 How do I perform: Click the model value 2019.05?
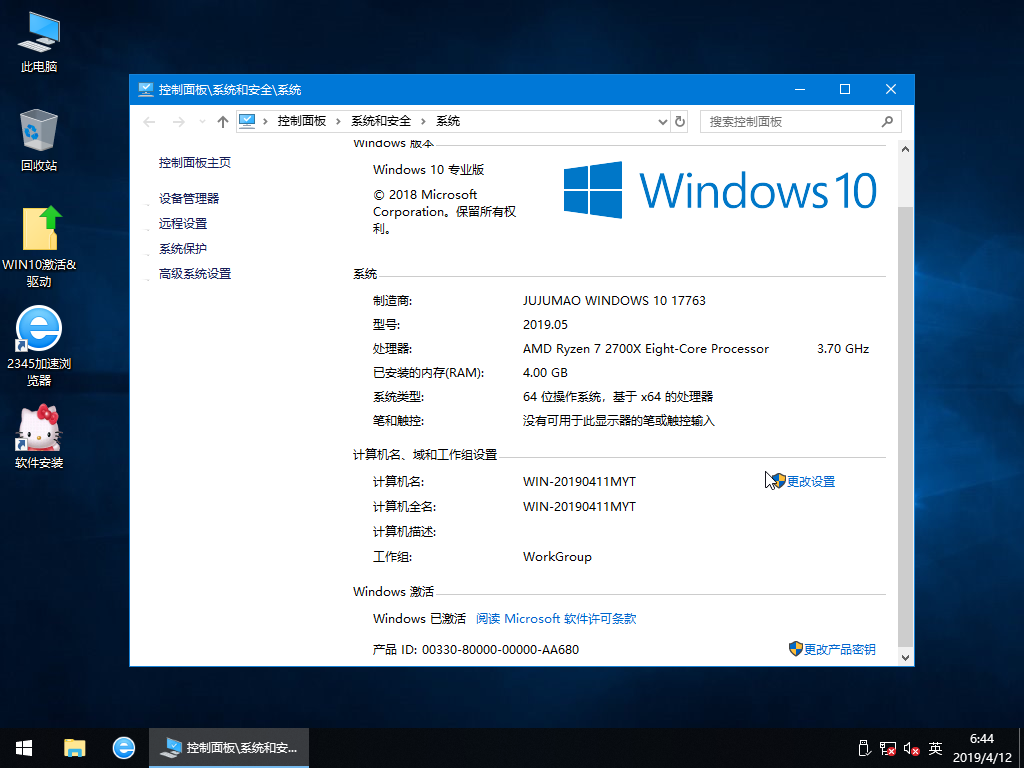click(545, 325)
